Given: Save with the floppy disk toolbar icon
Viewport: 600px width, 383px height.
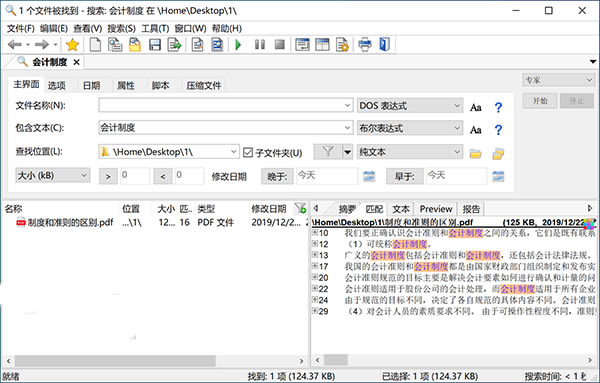Looking at the screenshot, I should 155,45.
